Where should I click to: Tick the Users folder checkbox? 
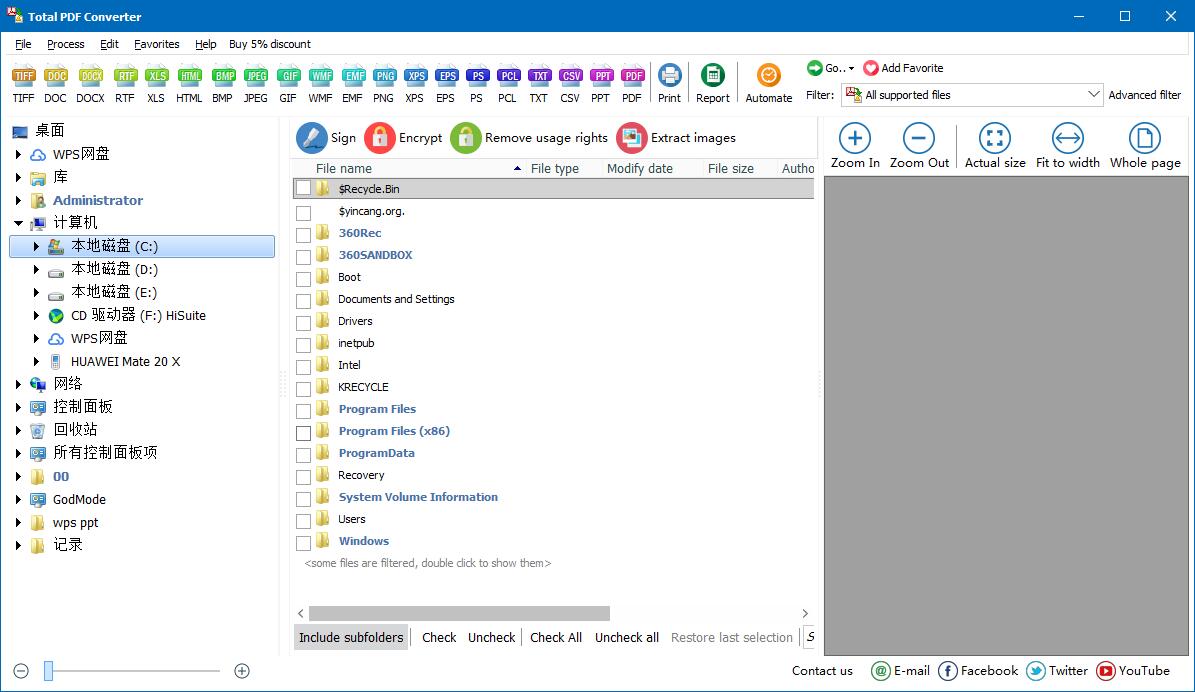tap(303, 521)
